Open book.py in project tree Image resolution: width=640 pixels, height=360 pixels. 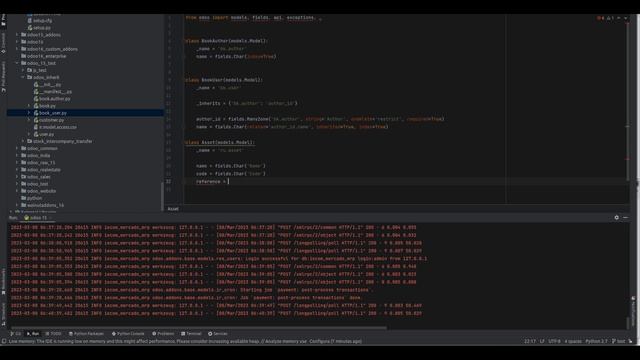[x=47, y=106]
